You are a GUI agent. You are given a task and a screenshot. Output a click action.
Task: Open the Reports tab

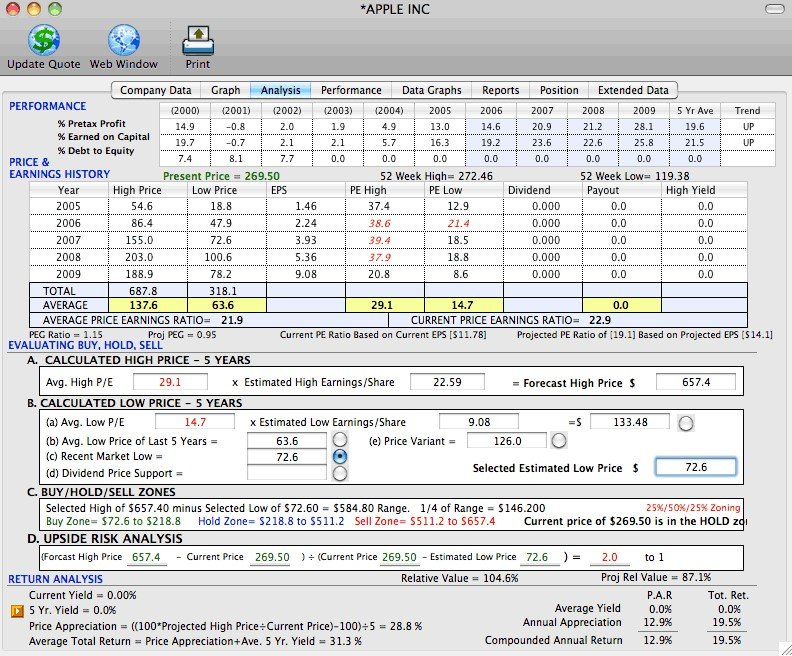point(500,90)
